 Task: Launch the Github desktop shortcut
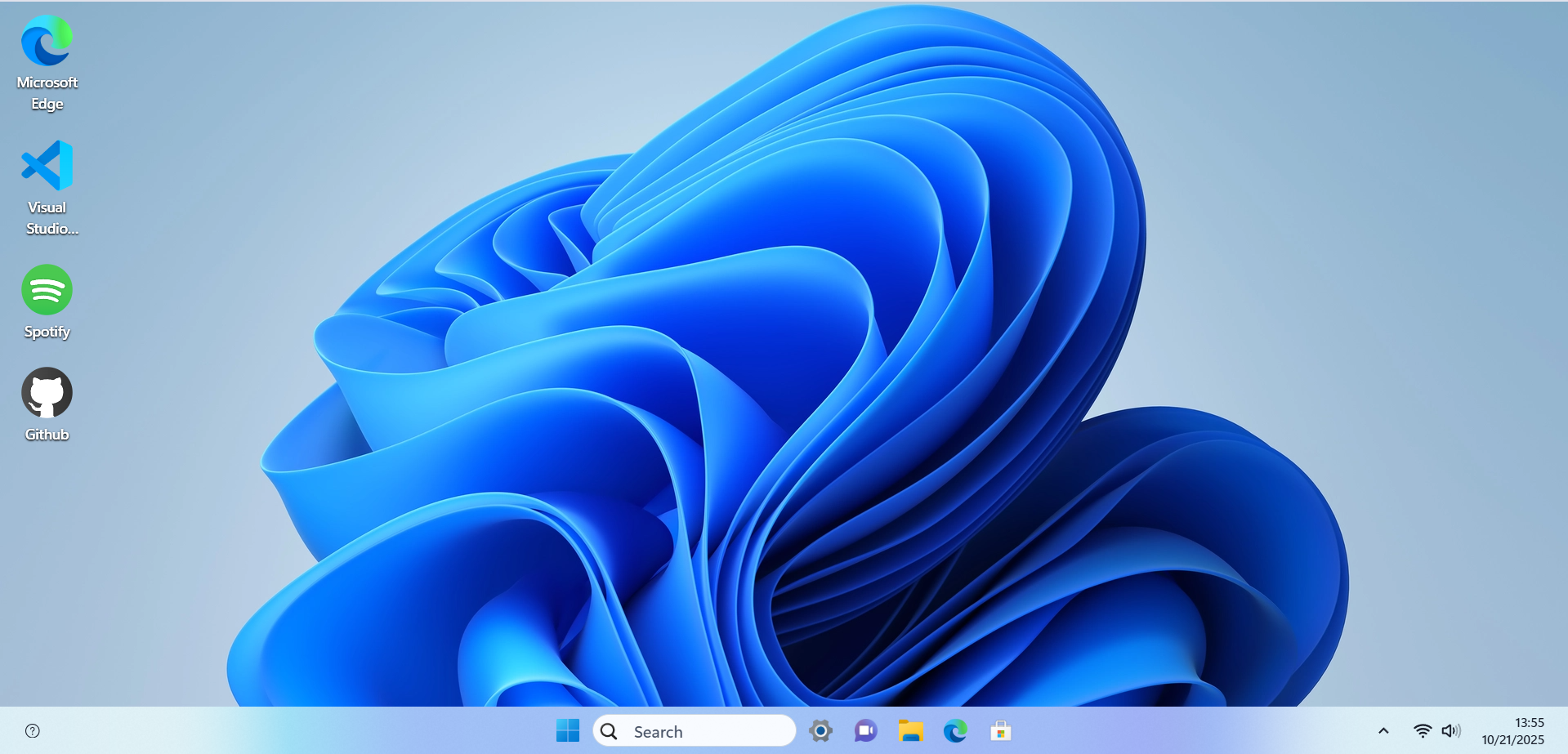coord(47,392)
